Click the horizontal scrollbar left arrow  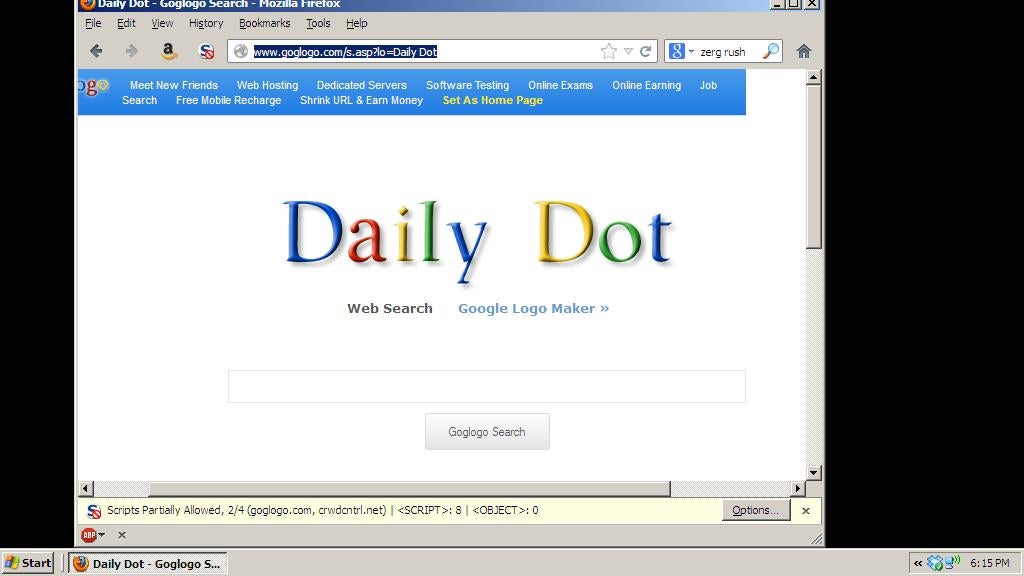click(x=86, y=488)
